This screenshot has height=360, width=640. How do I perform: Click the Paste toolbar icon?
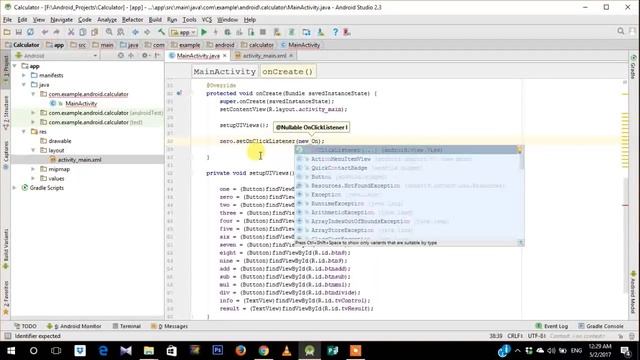[x=94, y=32]
